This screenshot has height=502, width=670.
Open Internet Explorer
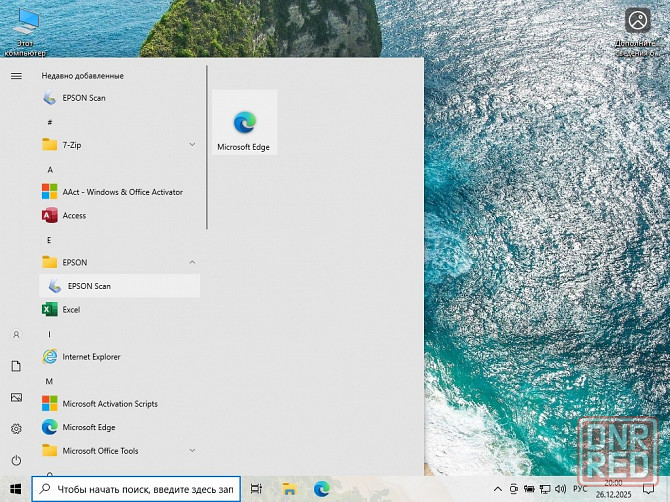(90, 357)
